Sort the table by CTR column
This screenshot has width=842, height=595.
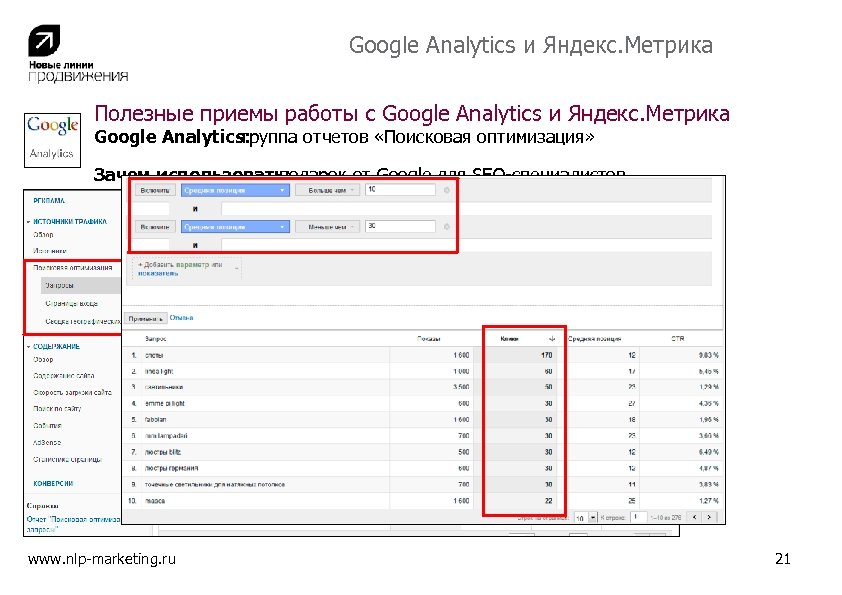[678, 338]
